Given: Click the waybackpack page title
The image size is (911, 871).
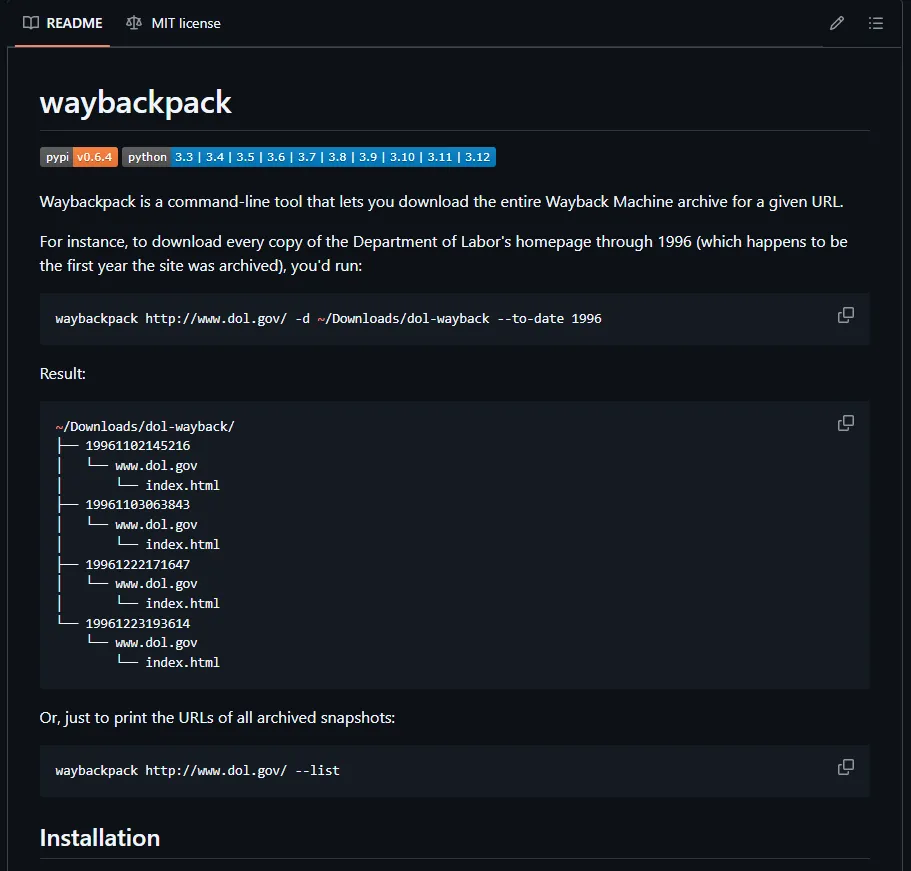Looking at the screenshot, I should point(135,102).
